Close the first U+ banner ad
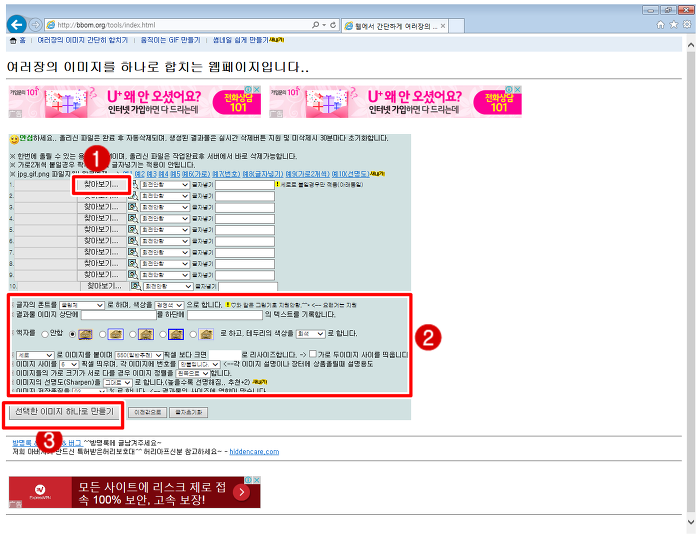 click(x=257, y=89)
